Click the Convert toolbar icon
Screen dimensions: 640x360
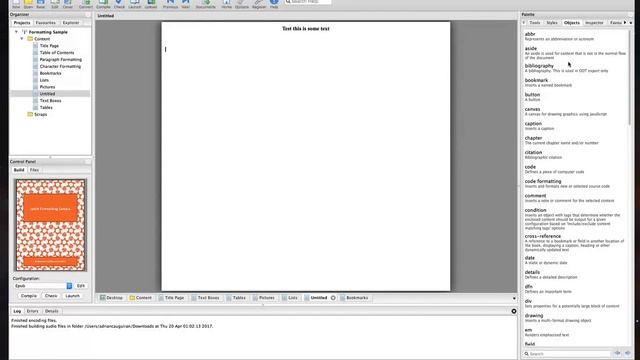[86, 4]
